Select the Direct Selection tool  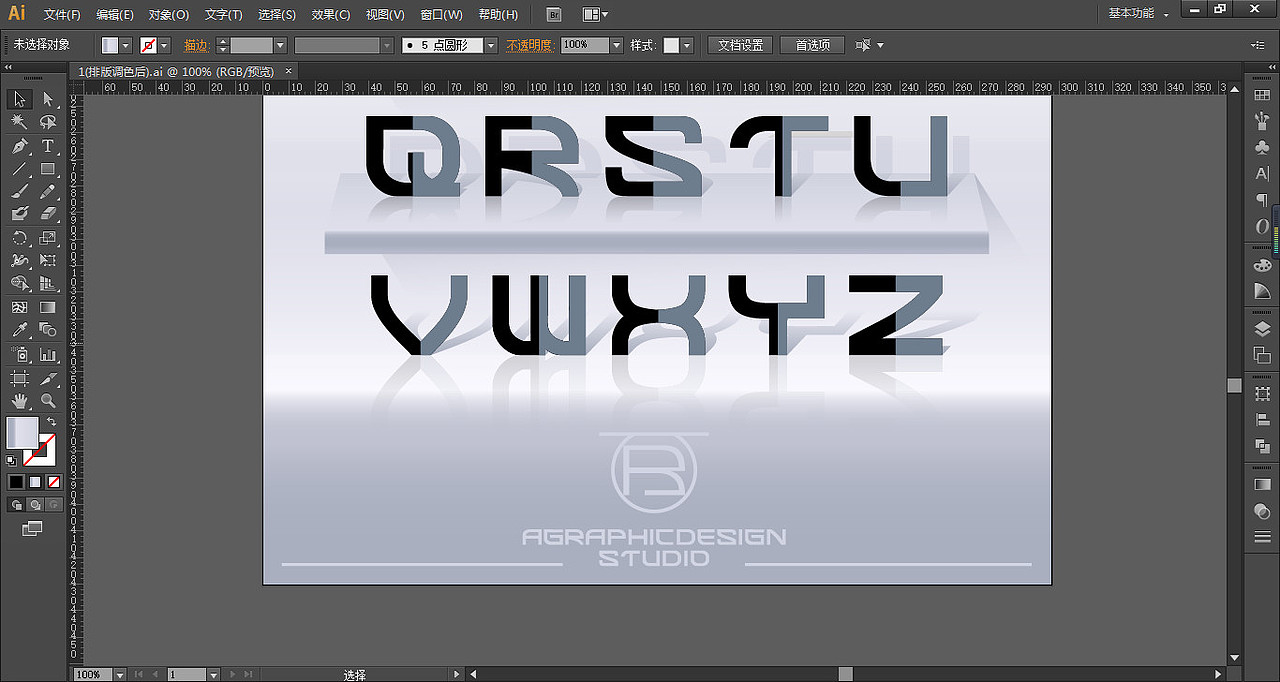tap(47, 98)
